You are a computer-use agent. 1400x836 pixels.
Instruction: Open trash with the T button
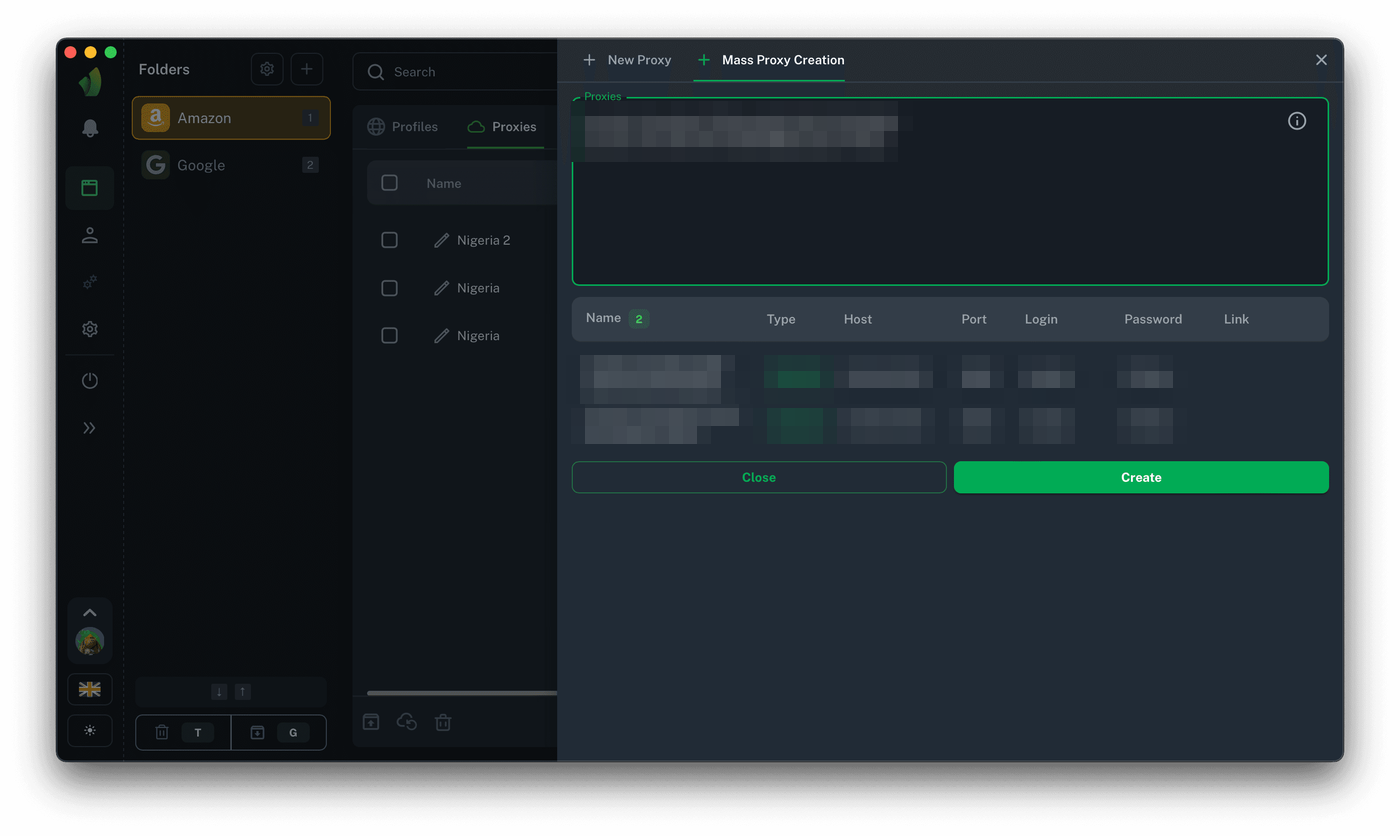[x=183, y=733]
